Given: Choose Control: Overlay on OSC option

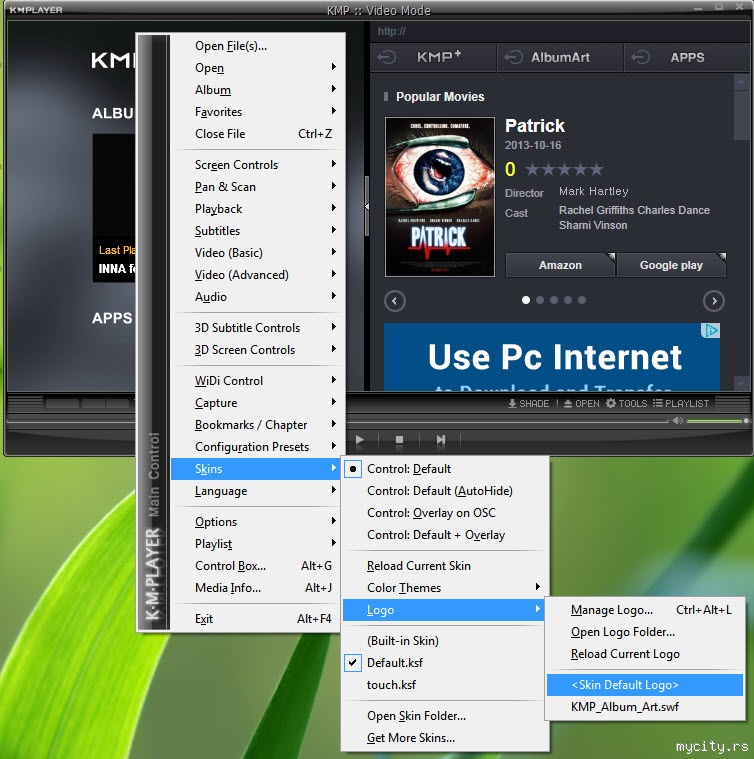Looking at the screenshot, I should 445,513.
